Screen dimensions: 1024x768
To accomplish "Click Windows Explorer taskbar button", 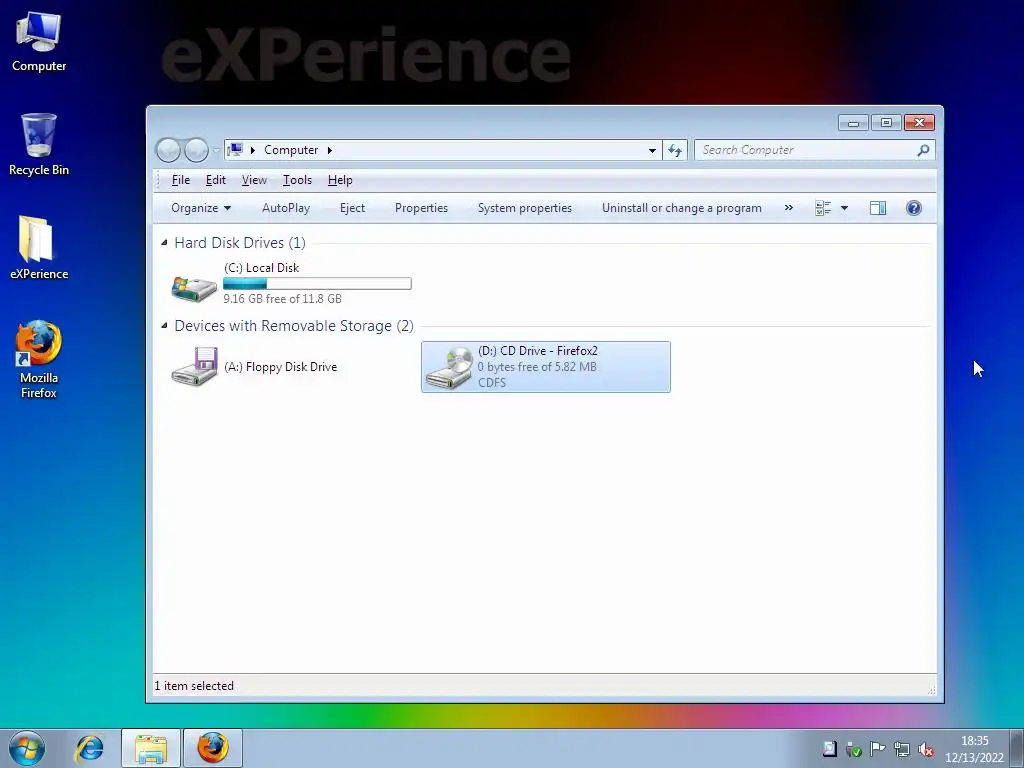I will click(151, 748).
